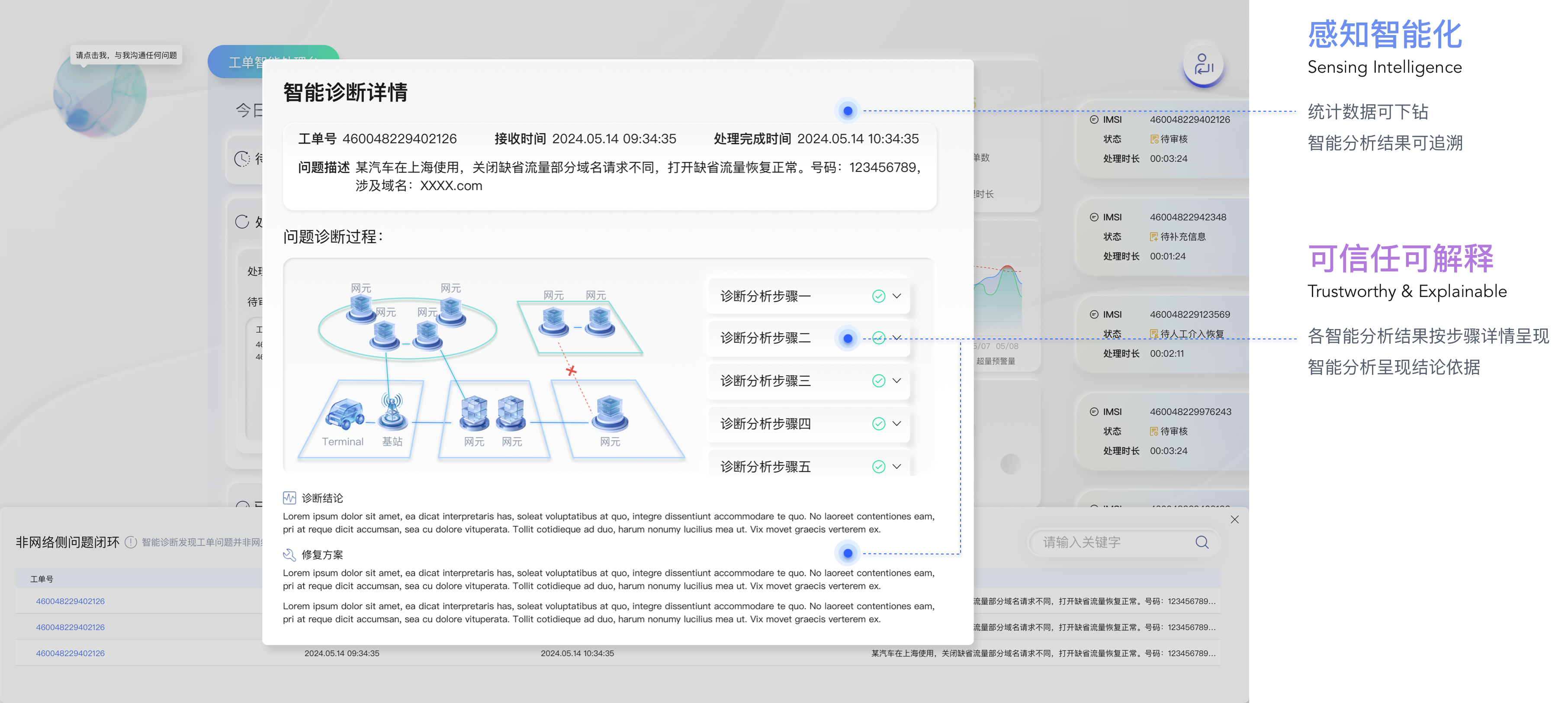
Task: Select the 诊断分析步骤一 label
Action: [x=765, y=296]
